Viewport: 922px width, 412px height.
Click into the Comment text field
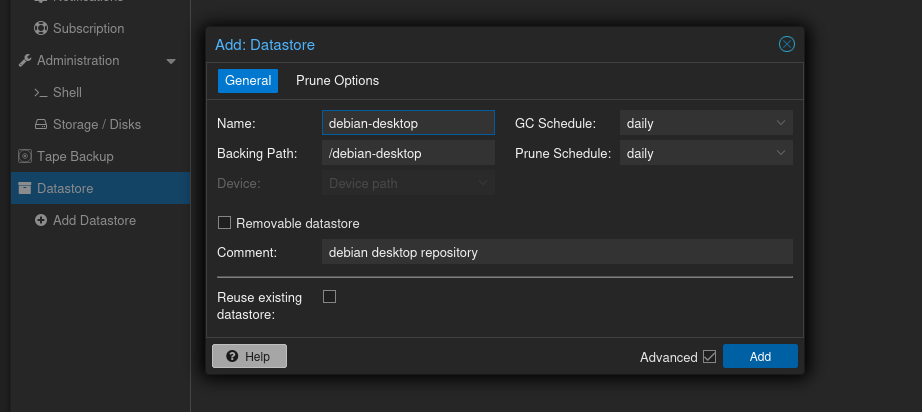(557, 252)
